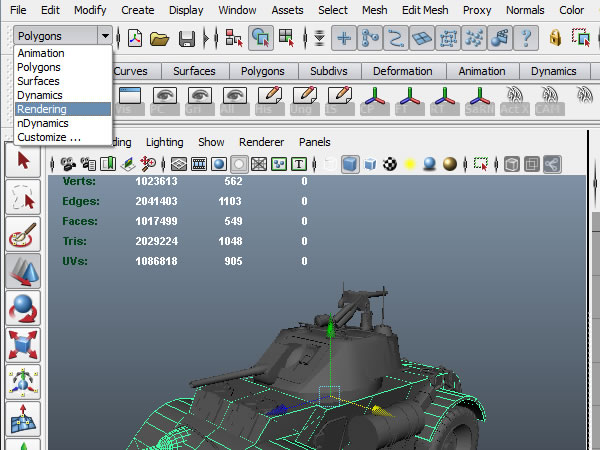Open the Edit Mesh menu
Screen dimensions: 600x450
point(425,10)
